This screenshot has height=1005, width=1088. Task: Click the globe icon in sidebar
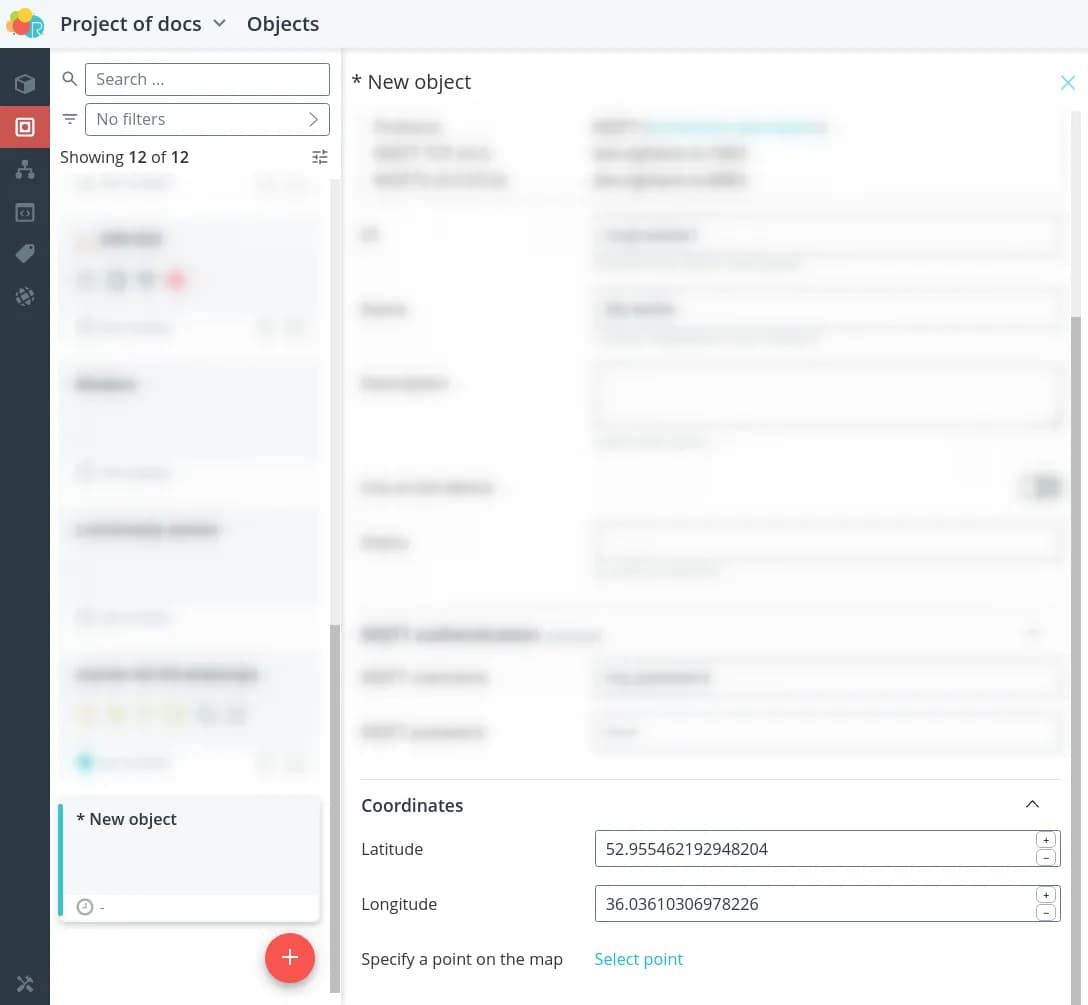point(25,297)
